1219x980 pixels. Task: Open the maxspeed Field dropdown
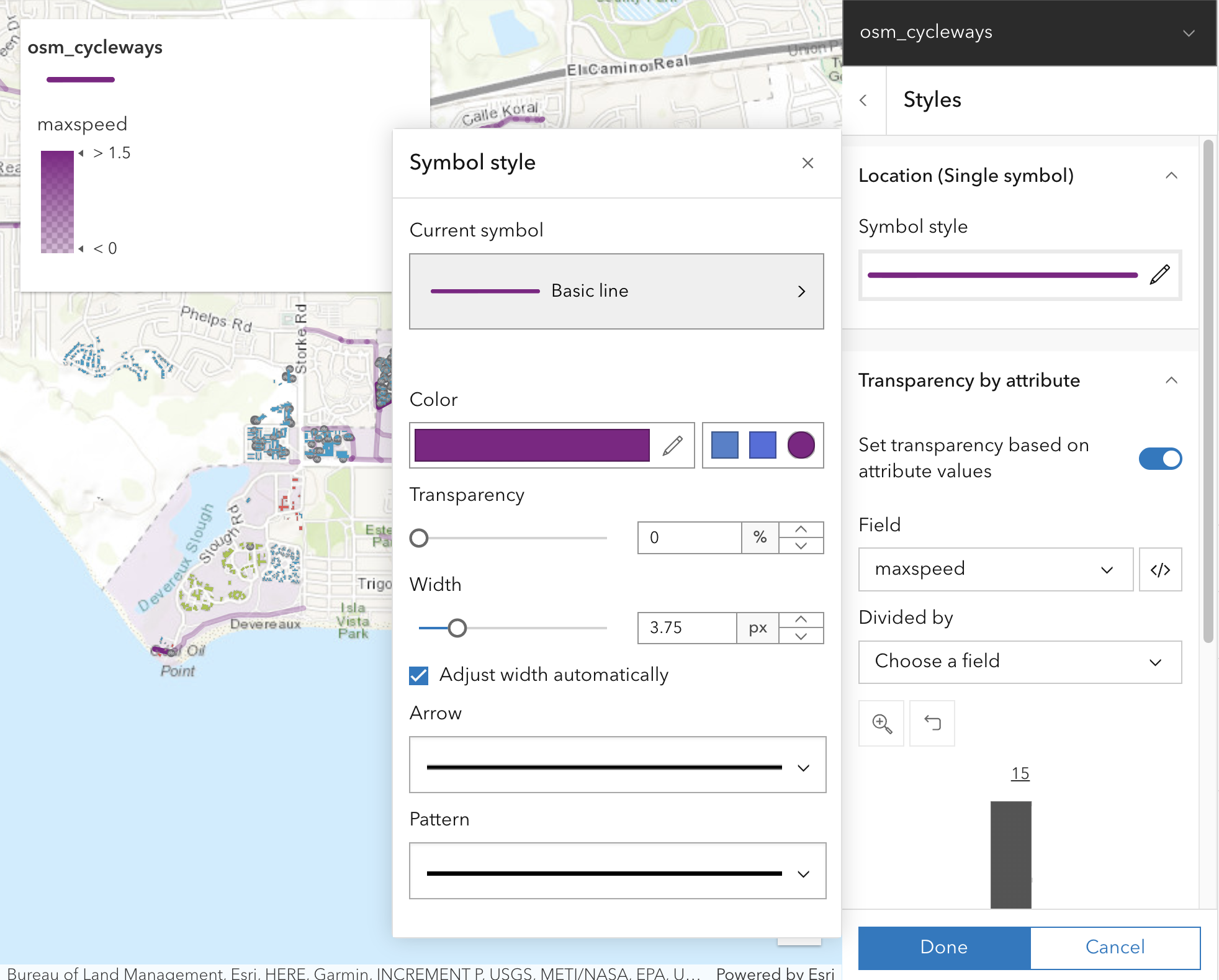click(x=996, y=569)
